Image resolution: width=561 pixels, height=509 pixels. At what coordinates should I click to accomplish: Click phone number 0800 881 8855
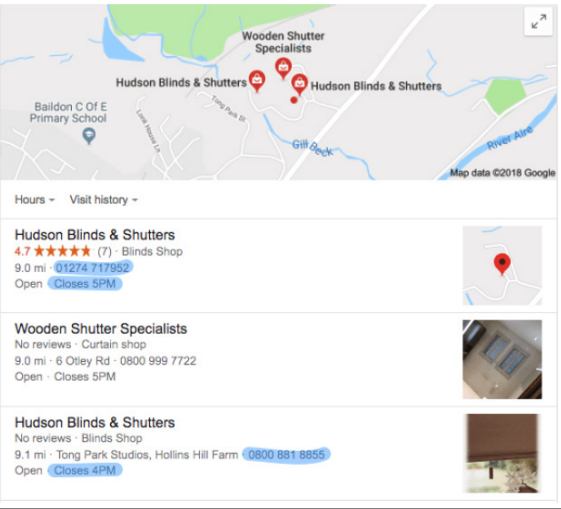pyautogui.click(x=286, y=455)
